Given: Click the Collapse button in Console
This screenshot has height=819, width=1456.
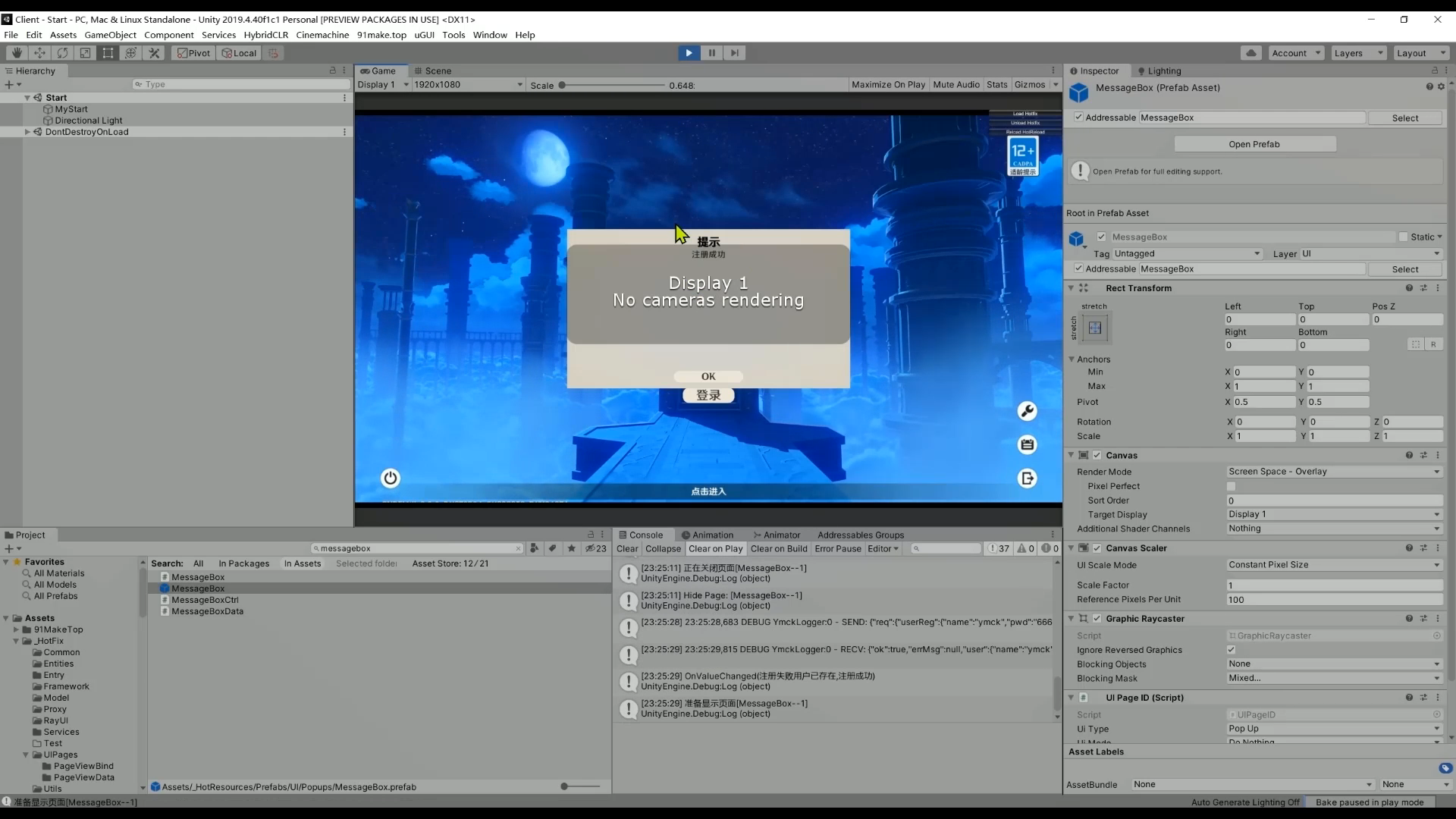Looking at the screenshot, I should 664,548.
